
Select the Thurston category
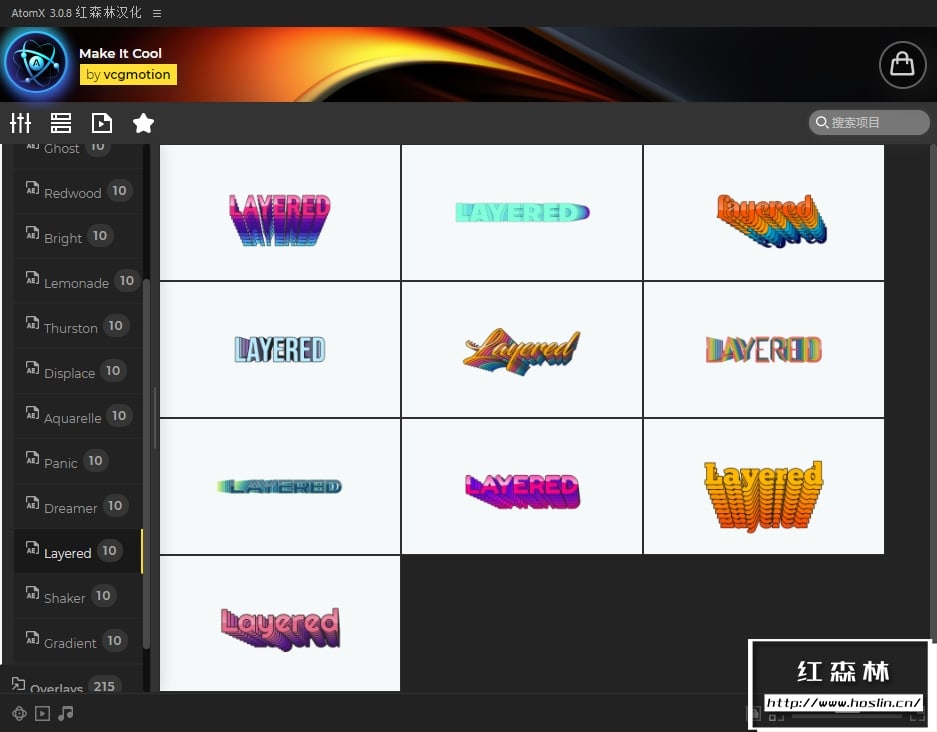coord(78,326)
